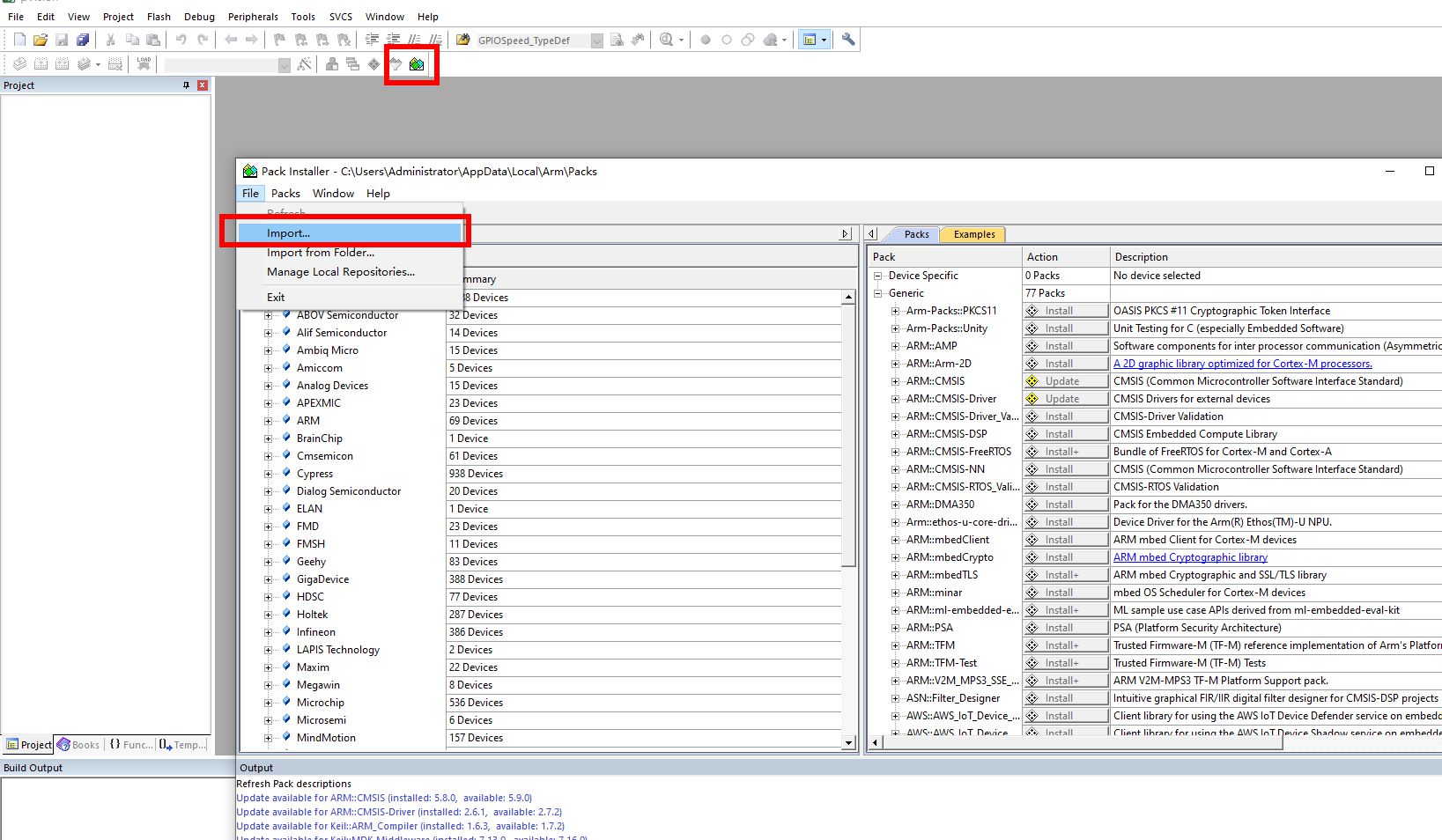Close the Project panel with red X

click(x=203, y=85)
